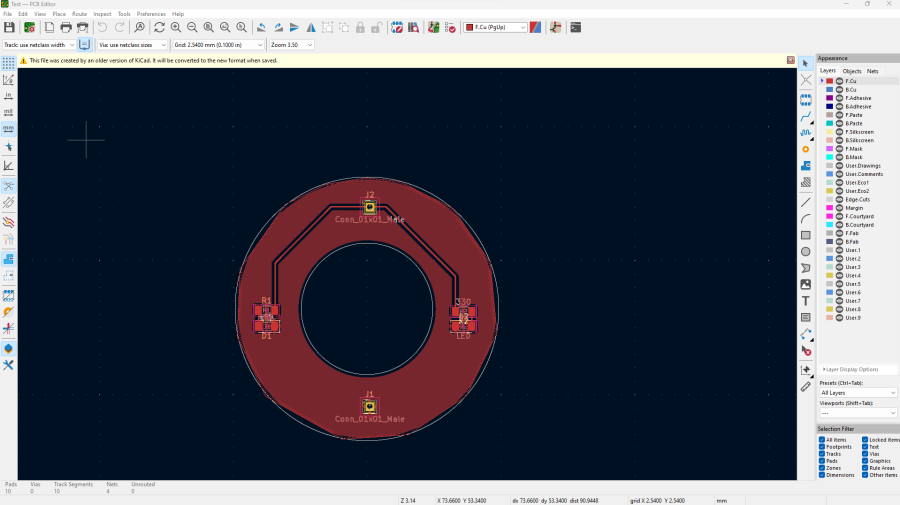This screenshot has height=505, width=900.
Task: Select the Route Tracks tool
Action: 806,116
